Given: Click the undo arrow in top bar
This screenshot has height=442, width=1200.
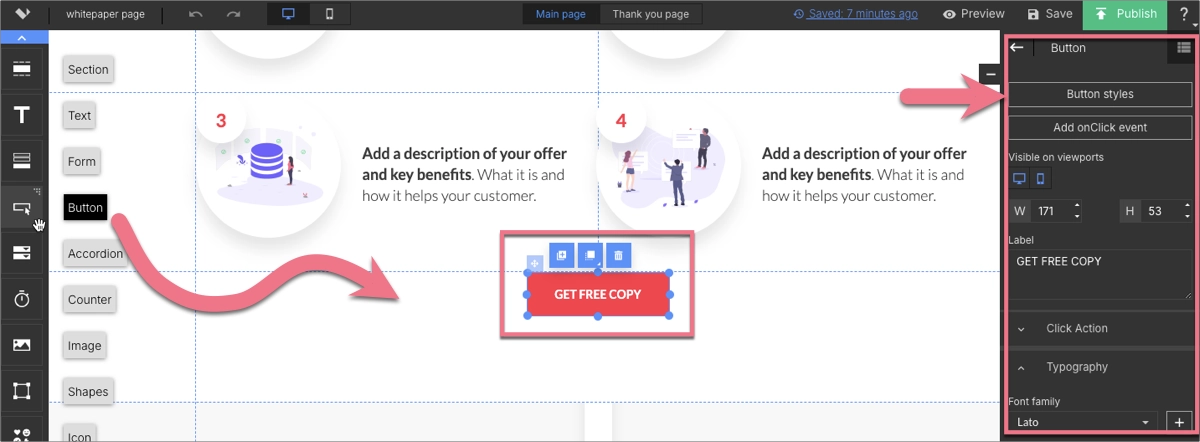Looking at the screenshot, I should 196,14.
